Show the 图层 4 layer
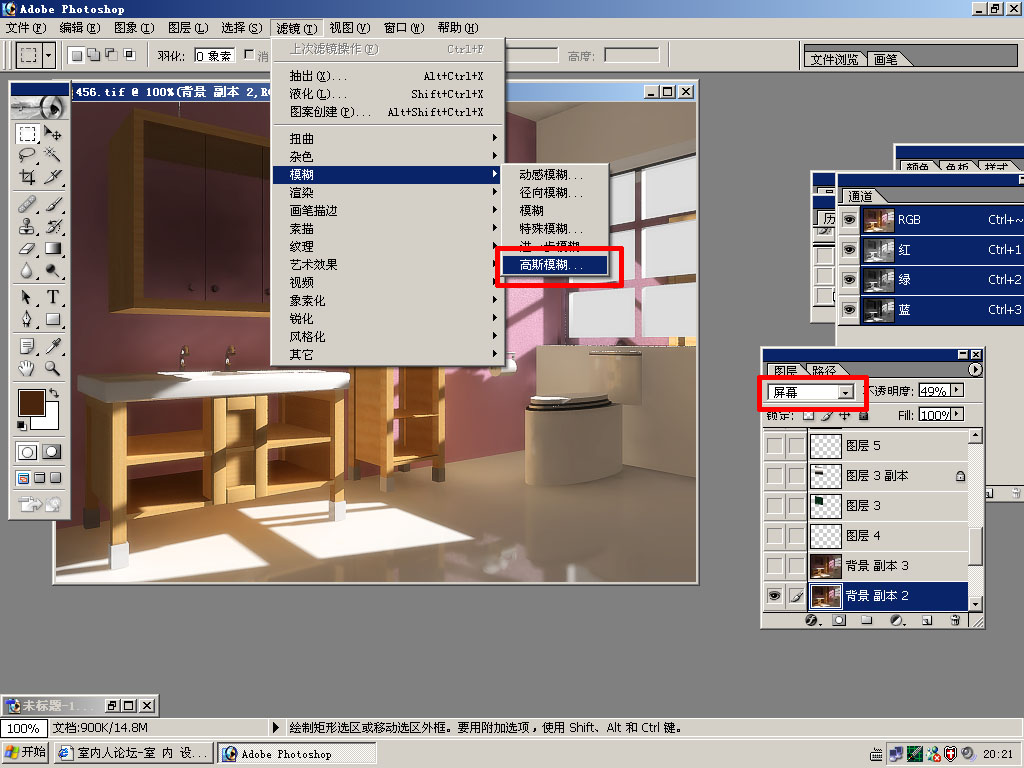1024x768 pixels. click(x=775, y=536)
